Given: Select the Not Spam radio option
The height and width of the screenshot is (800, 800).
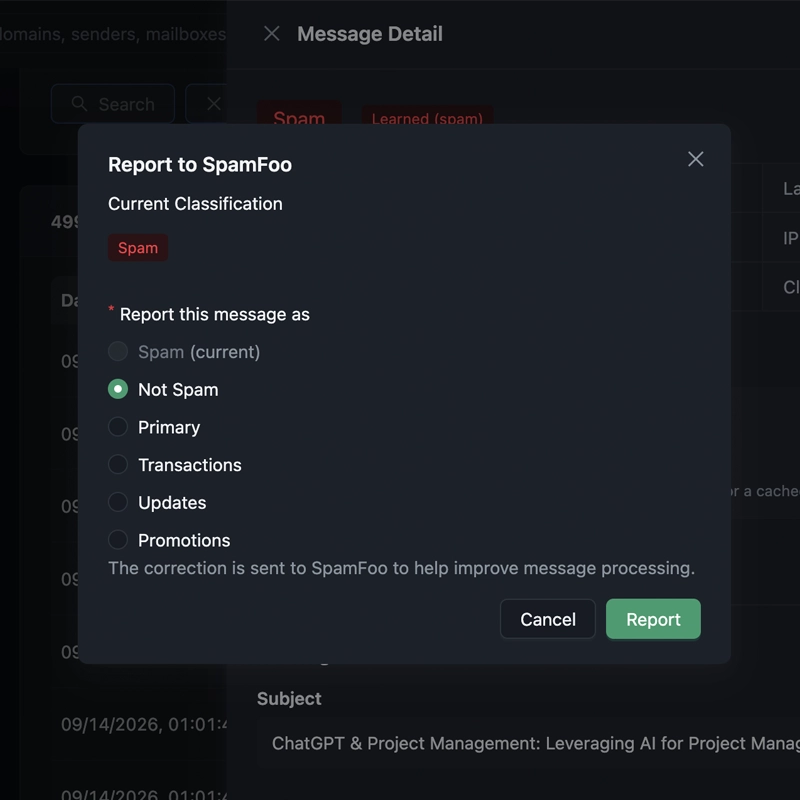Looking at the screenshot, I should coord(118,389).
